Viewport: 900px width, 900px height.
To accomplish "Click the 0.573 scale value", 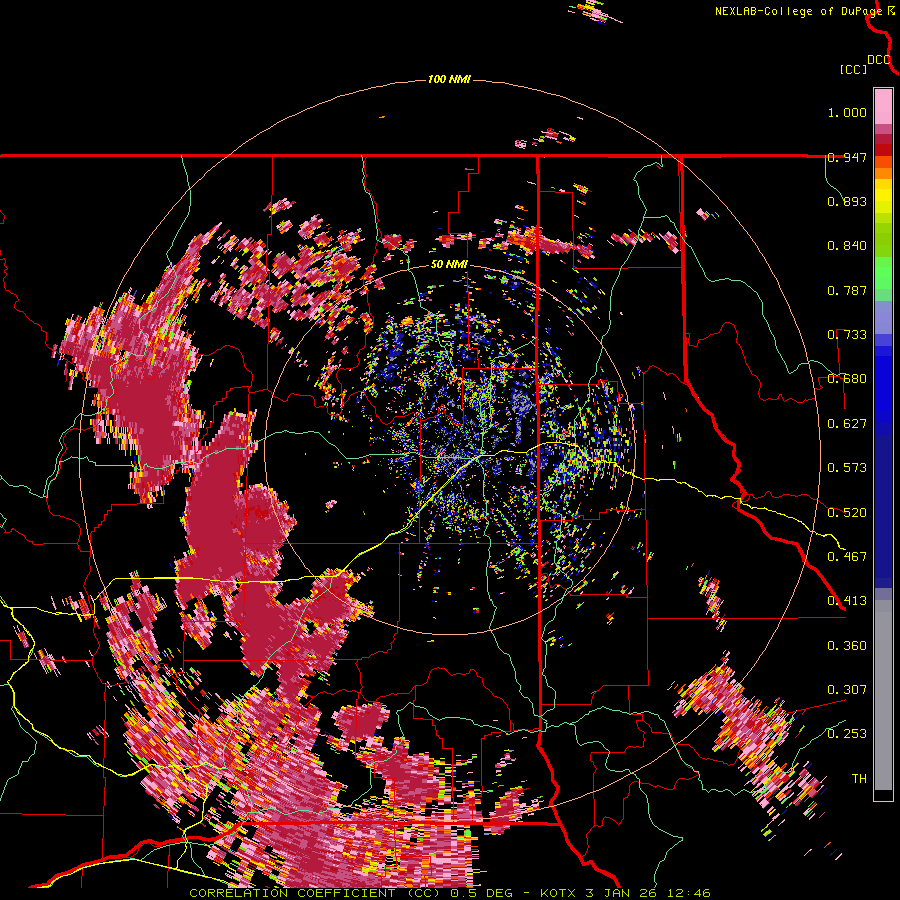I will [847, 468].
